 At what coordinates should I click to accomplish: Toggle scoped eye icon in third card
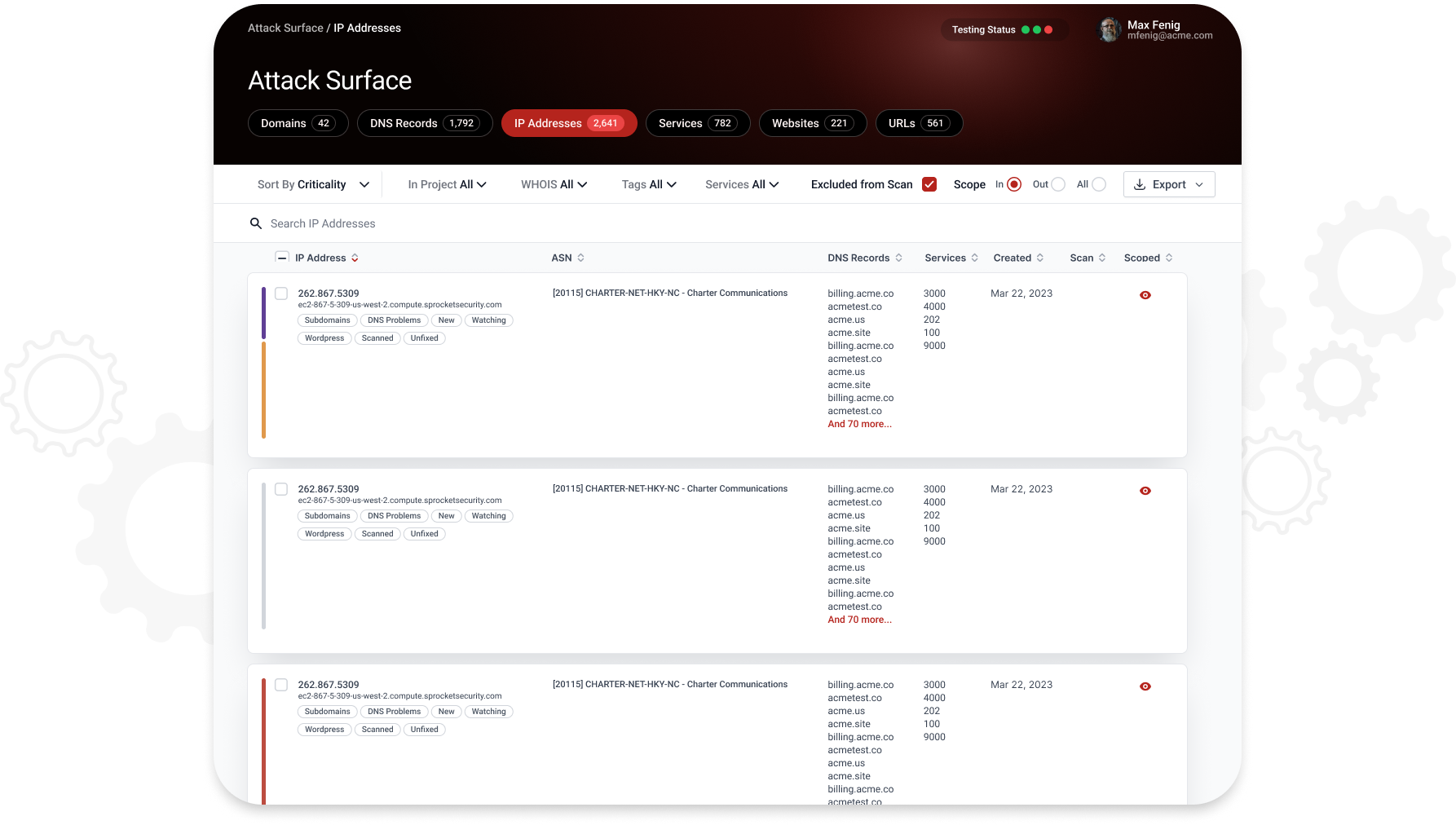(1145, 686)
